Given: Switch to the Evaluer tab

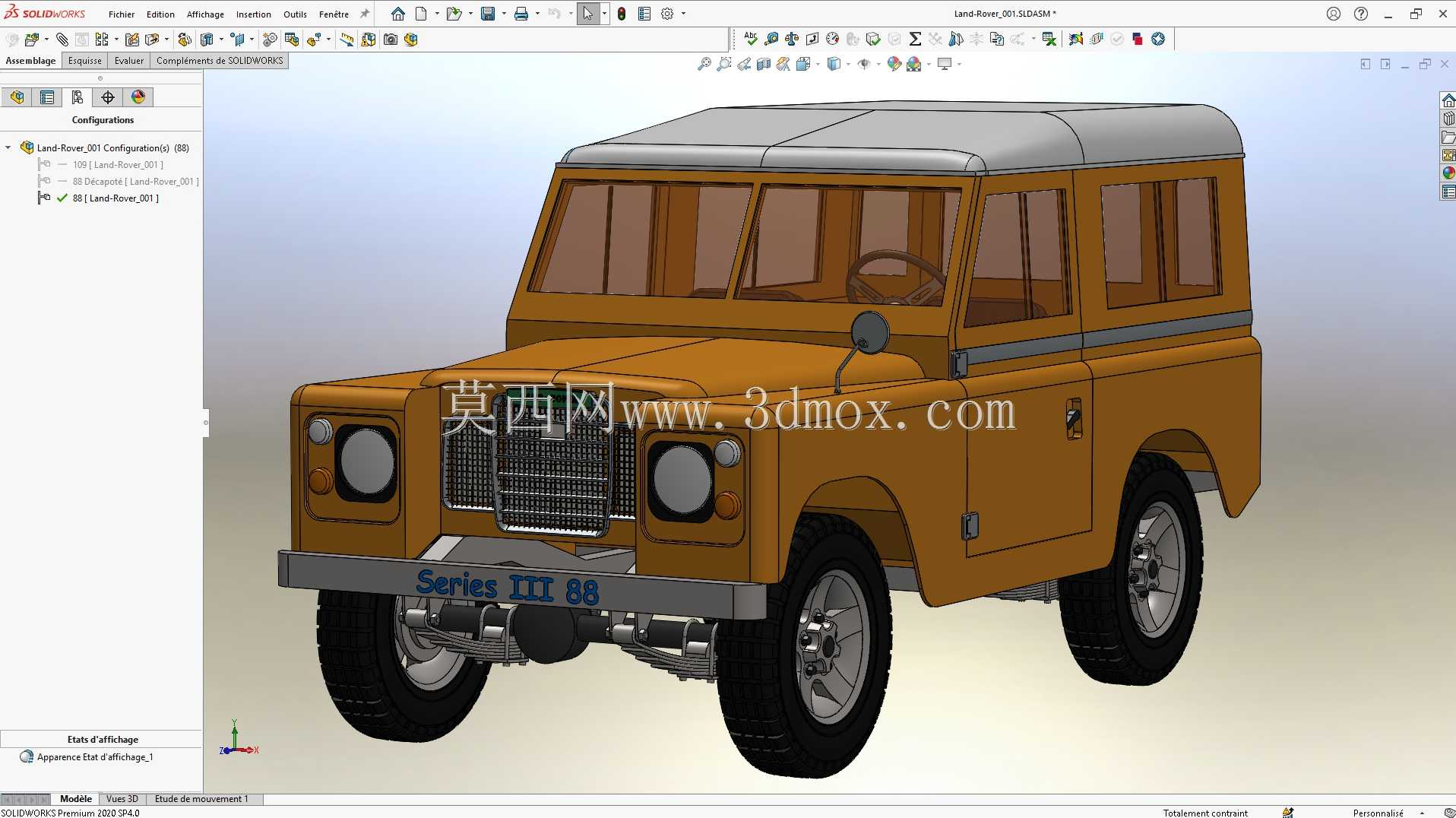Looking at the screenshot, I should [x=129, y=61].
